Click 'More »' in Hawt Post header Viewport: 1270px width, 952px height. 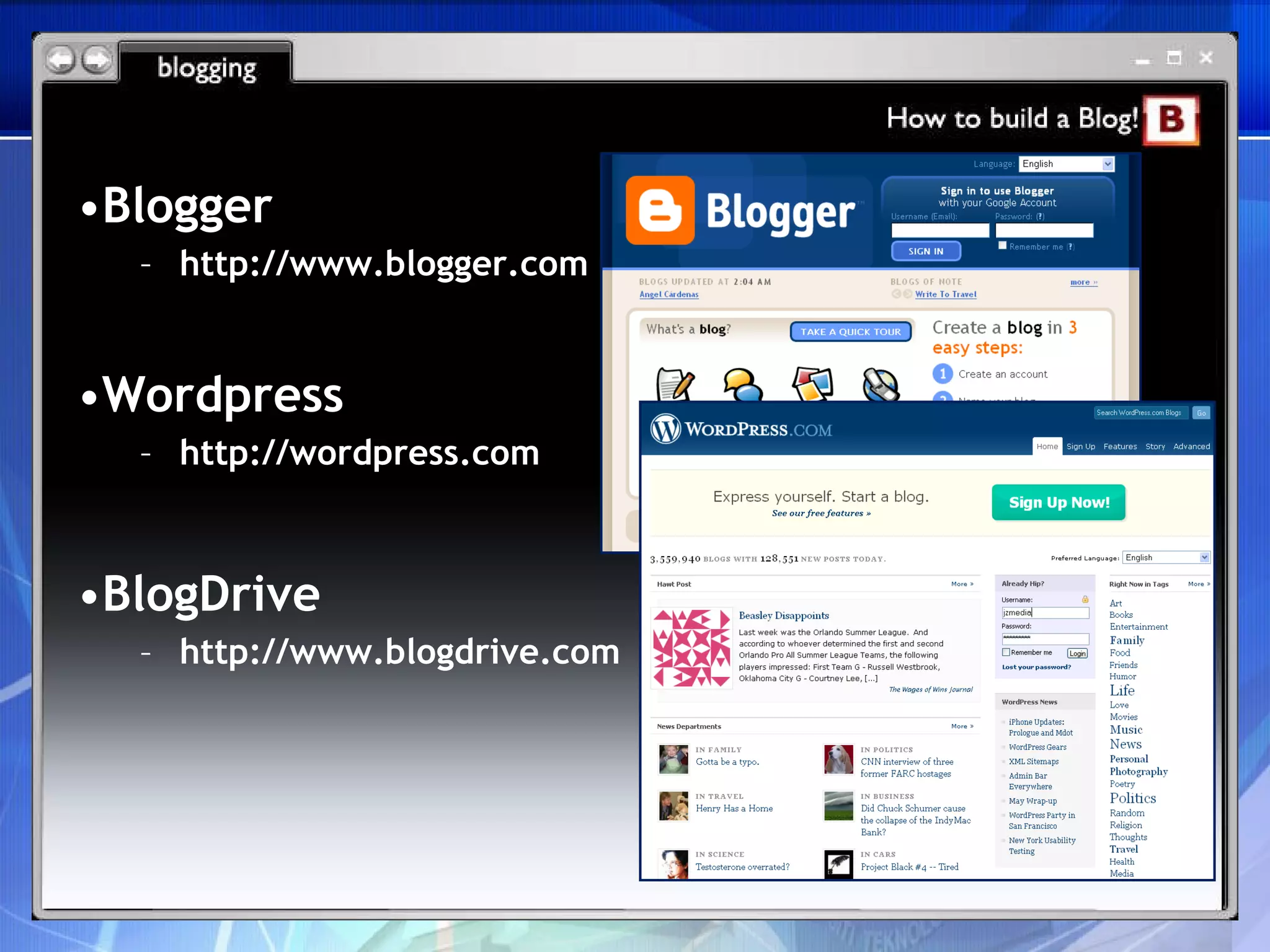pos(962,584)
